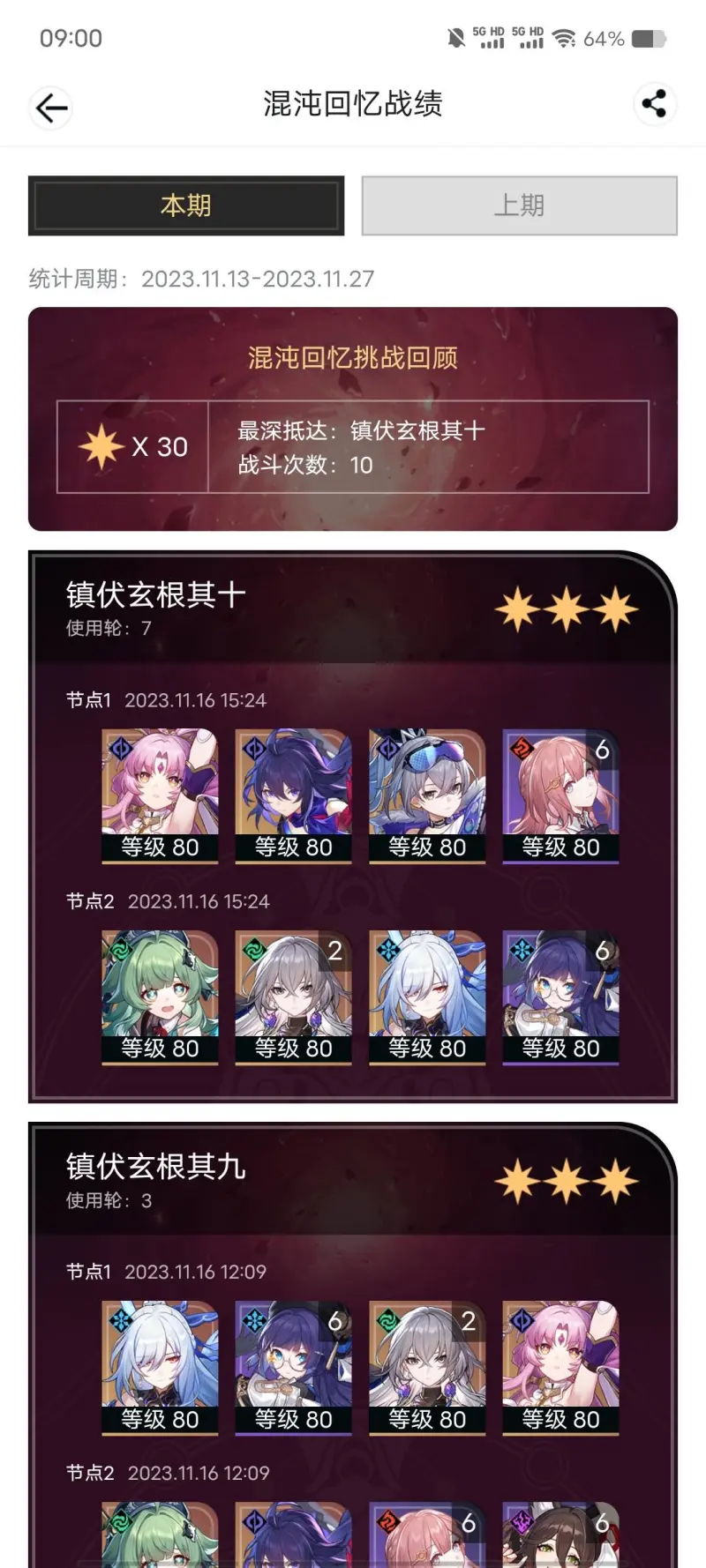Tap the 混沌回忆挑战回顾 summary card
Viewport: 706px width, 1568px height.
click(353, 419)
